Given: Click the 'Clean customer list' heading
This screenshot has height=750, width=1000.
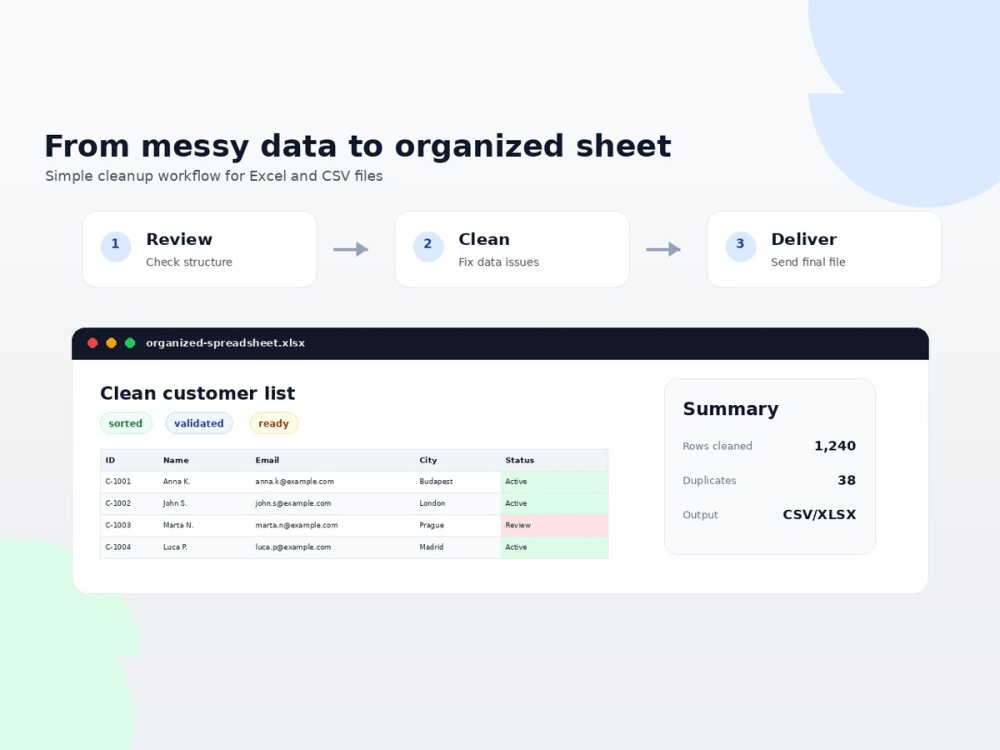Looking at the screenshot, I should [x=198, y=393].
